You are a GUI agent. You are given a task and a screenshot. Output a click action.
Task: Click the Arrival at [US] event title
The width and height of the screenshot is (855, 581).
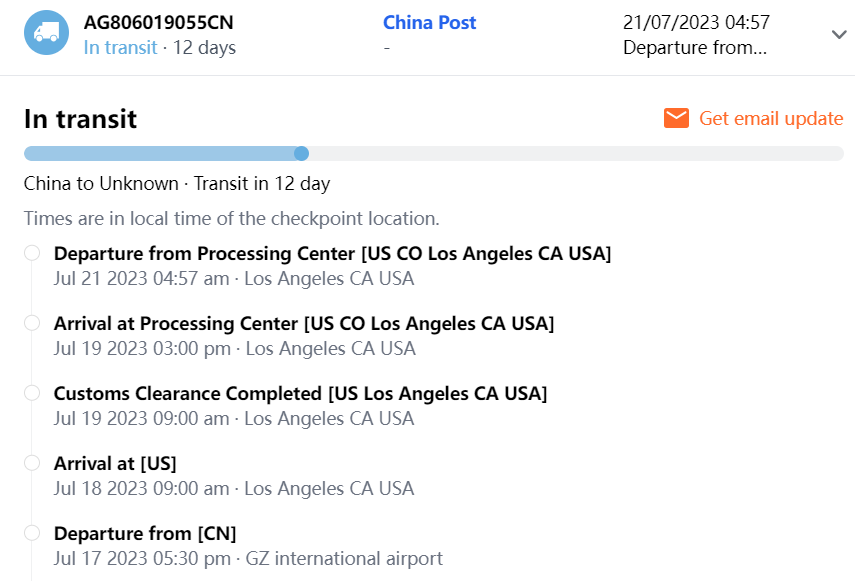(115, 464)
